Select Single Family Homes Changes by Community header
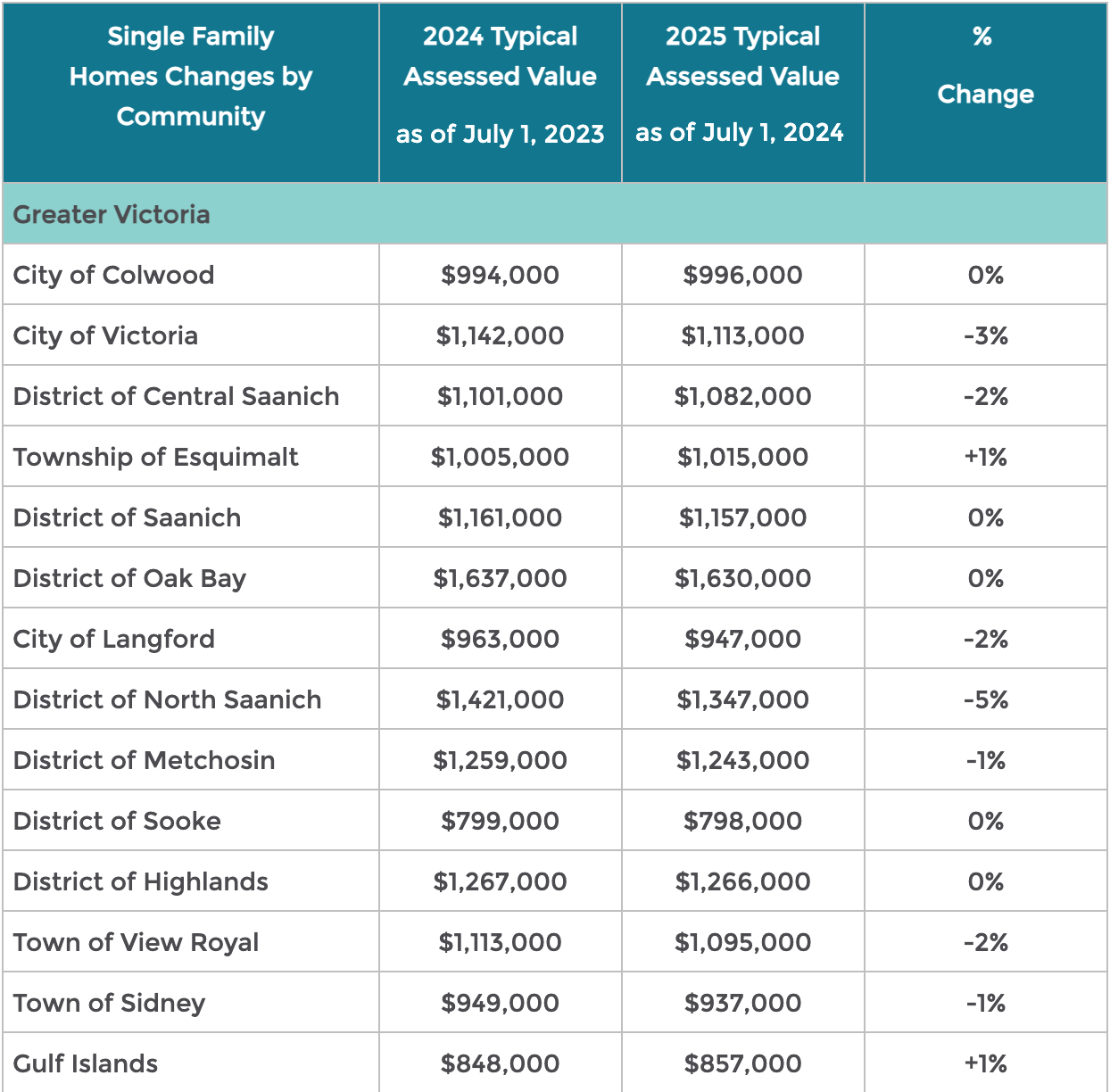The image size is (1110, 1092). [191, 77]
